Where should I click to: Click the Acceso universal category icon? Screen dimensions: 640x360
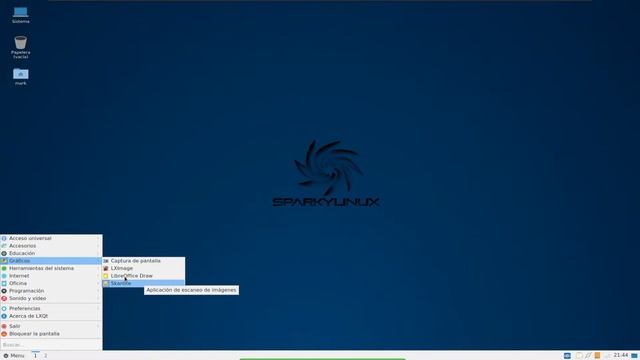[4, 238]
